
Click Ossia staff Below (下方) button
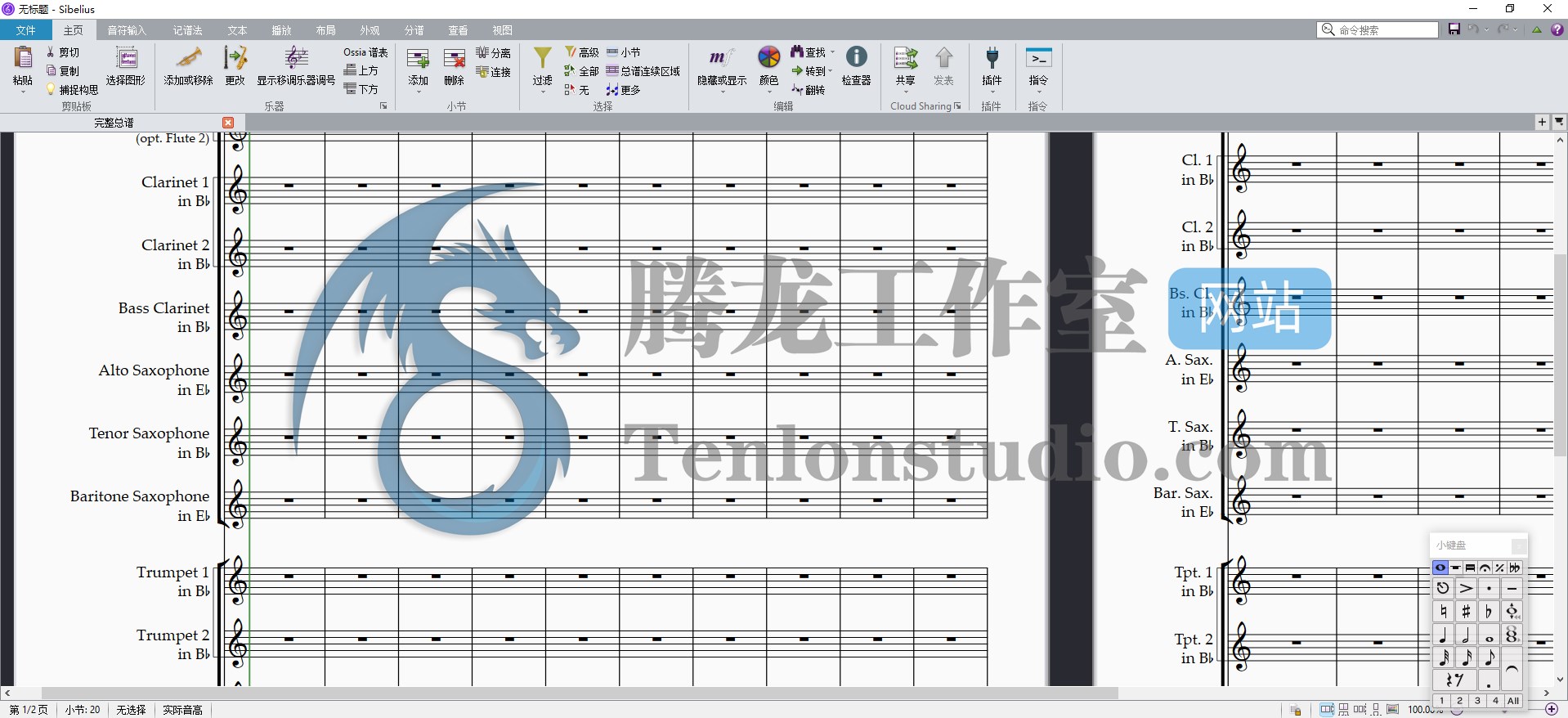[x=361, y=89]
